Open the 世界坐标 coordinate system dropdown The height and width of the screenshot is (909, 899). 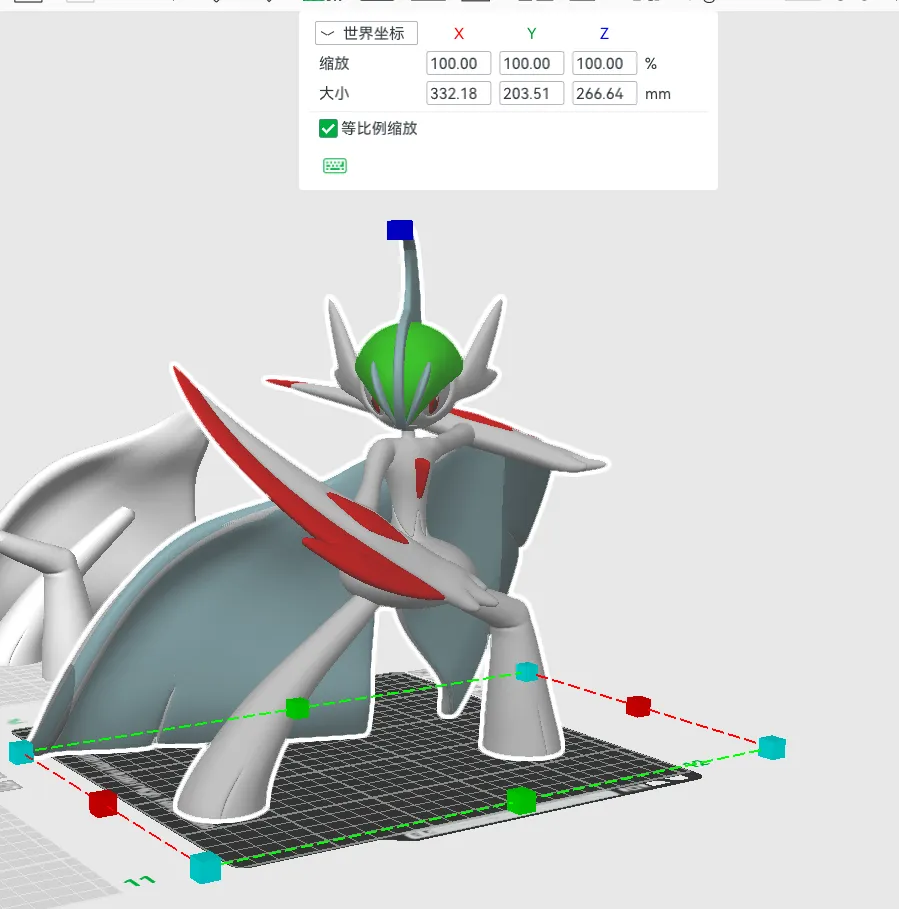[x=366, y=33]
